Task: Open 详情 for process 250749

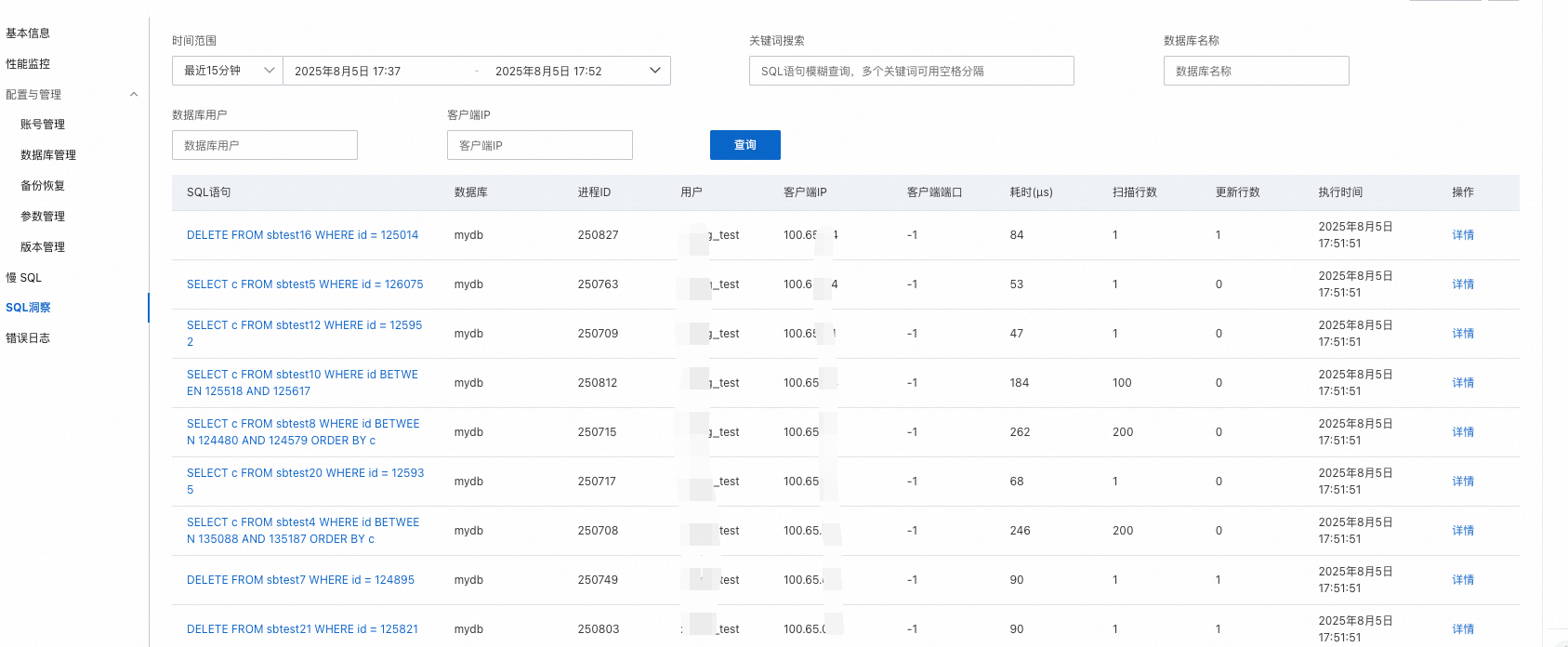Action: pos(1463,580)
